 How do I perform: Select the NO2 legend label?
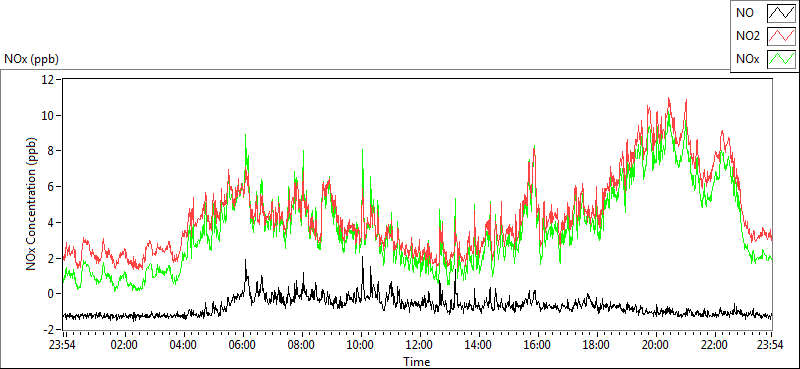click(x=748, y=36)
